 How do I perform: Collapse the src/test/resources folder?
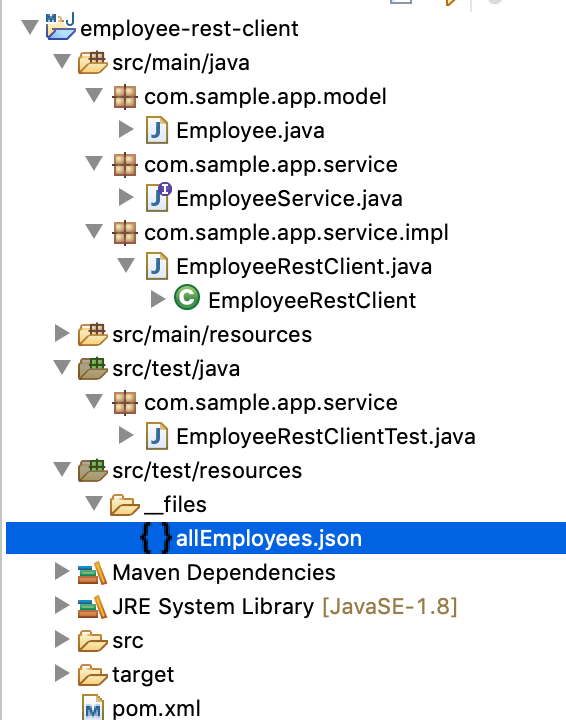[62, 469]
